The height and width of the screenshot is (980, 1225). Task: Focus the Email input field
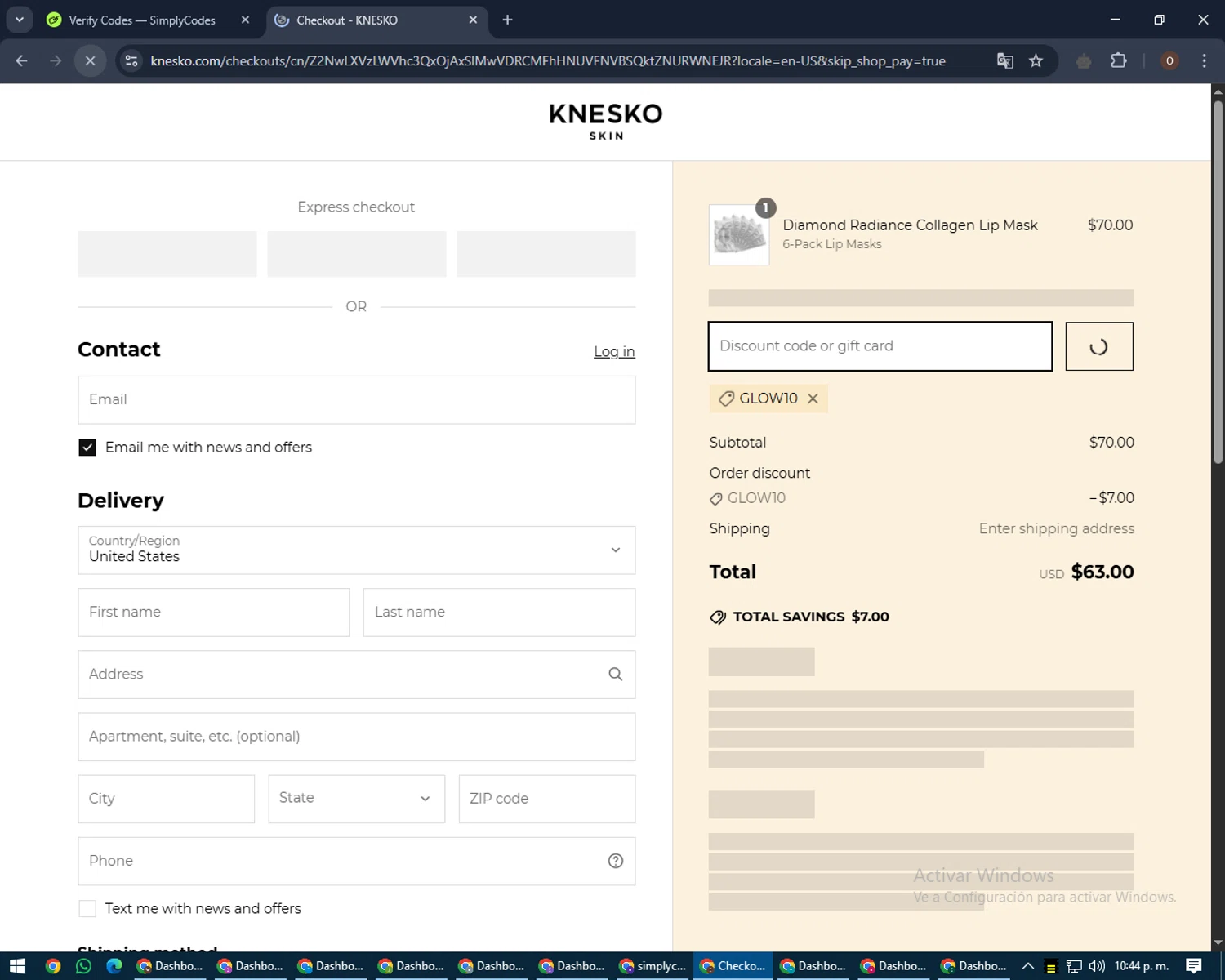pos(356,399)
